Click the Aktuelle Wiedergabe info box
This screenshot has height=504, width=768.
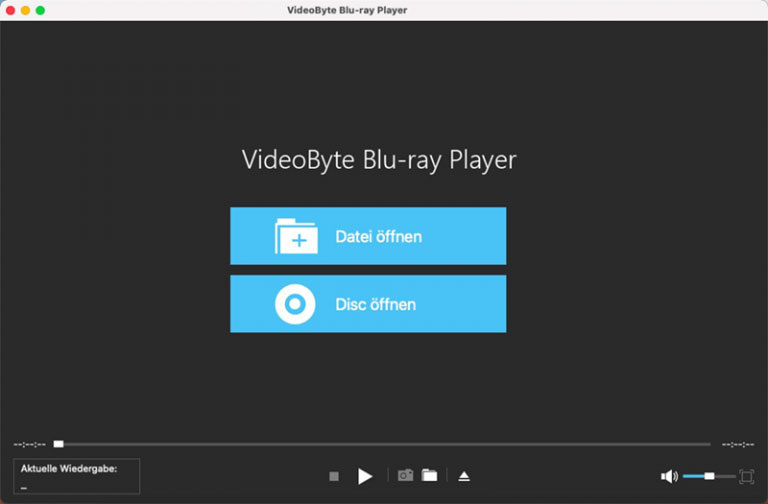[x=76, y=476]
